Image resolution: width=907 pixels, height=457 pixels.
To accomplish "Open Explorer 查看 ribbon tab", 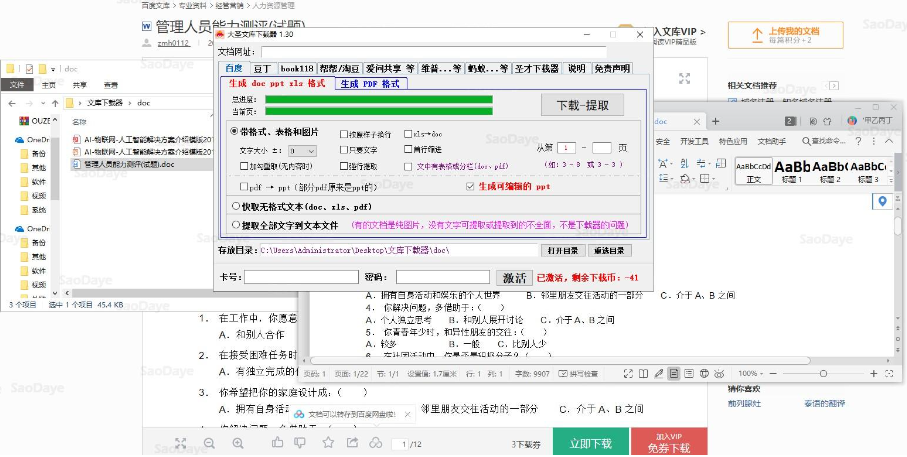I will click(110, 86).
